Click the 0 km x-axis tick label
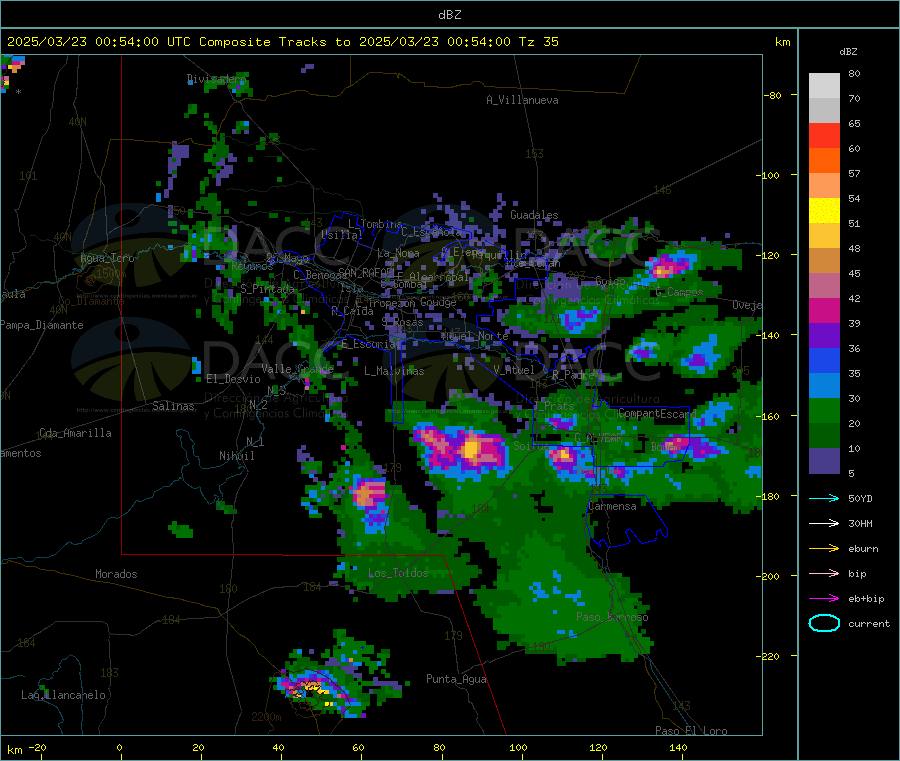Image resolution: width=900 pixels, height=761 pixels. (119, 748)
